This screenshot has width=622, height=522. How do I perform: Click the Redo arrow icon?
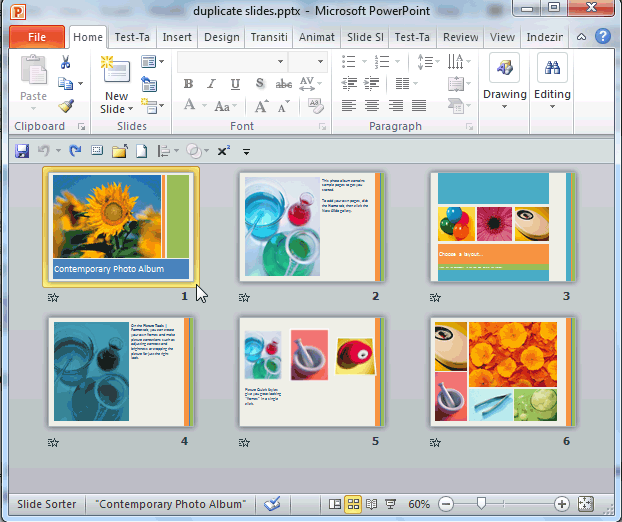click(x=75, y=151)
